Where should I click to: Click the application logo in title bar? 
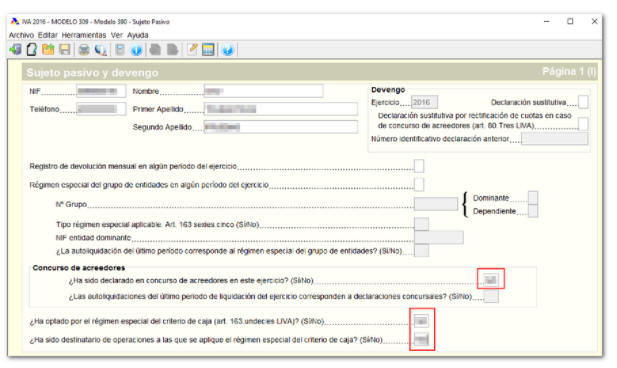coord(15,21)
